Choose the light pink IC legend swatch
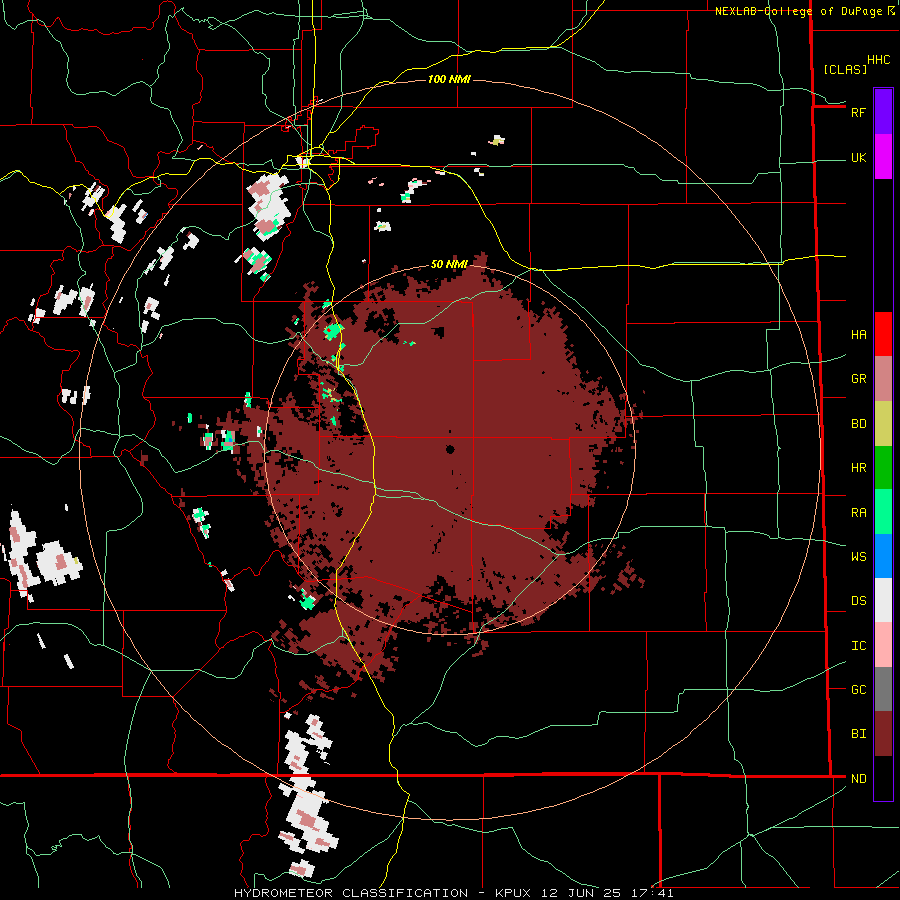The width and height of the screenshot is (900, 900). 883,645
